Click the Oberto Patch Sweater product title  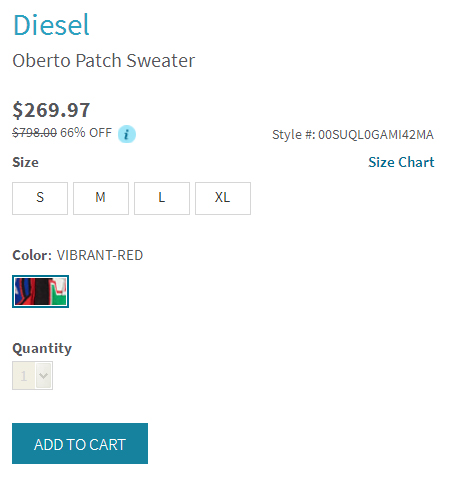pyautogui.click(x=104, y=61)
